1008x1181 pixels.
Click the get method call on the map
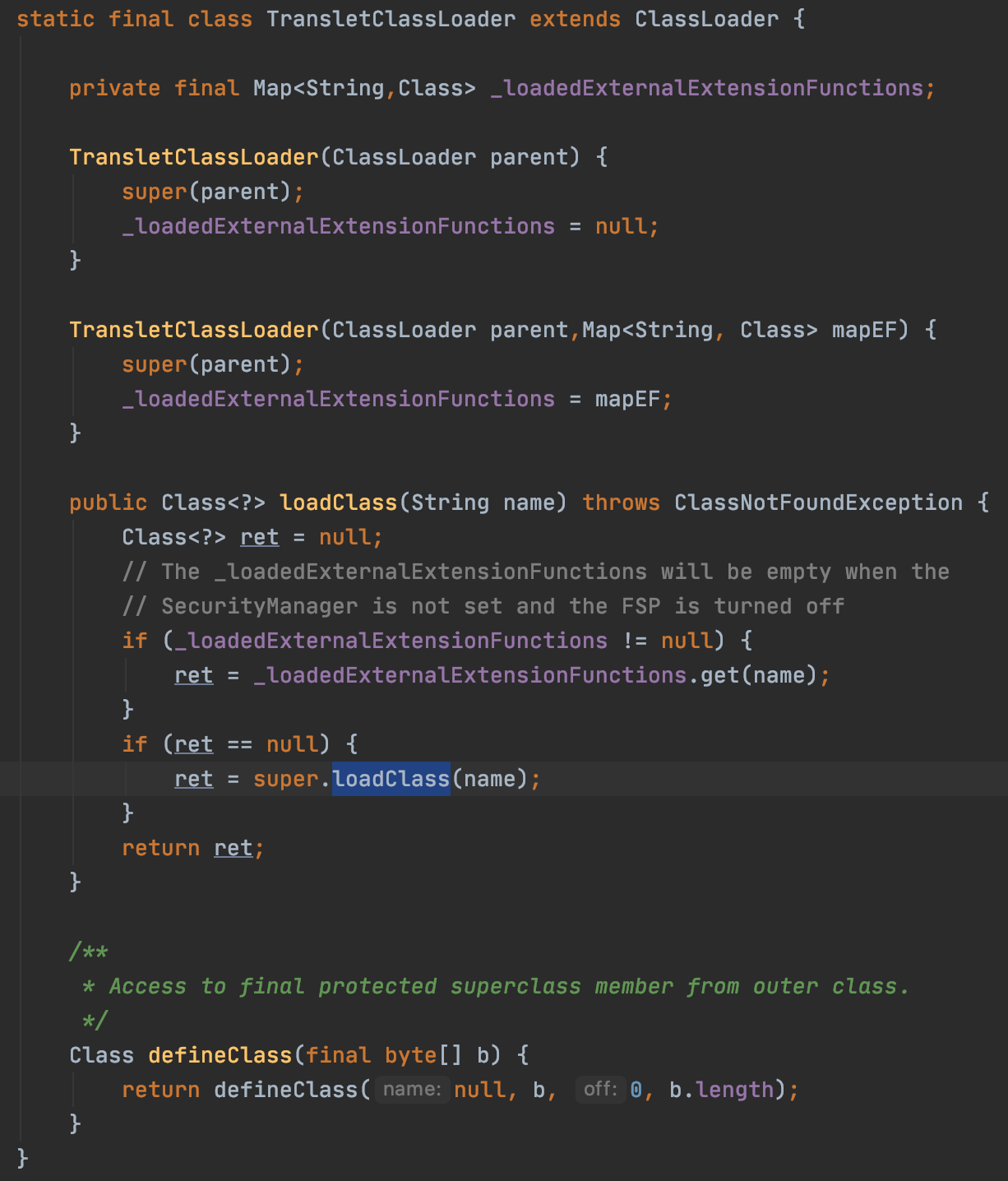pos(719,675)
